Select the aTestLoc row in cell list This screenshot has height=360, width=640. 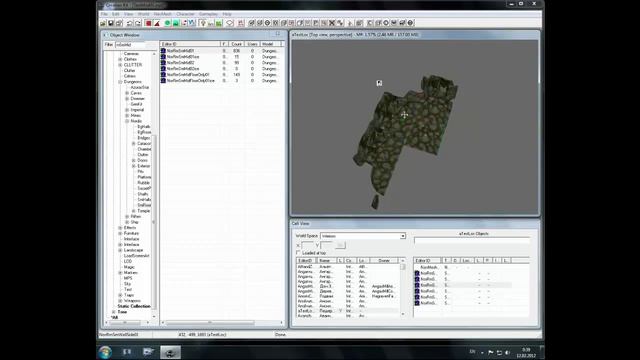[x=348, y=311]
